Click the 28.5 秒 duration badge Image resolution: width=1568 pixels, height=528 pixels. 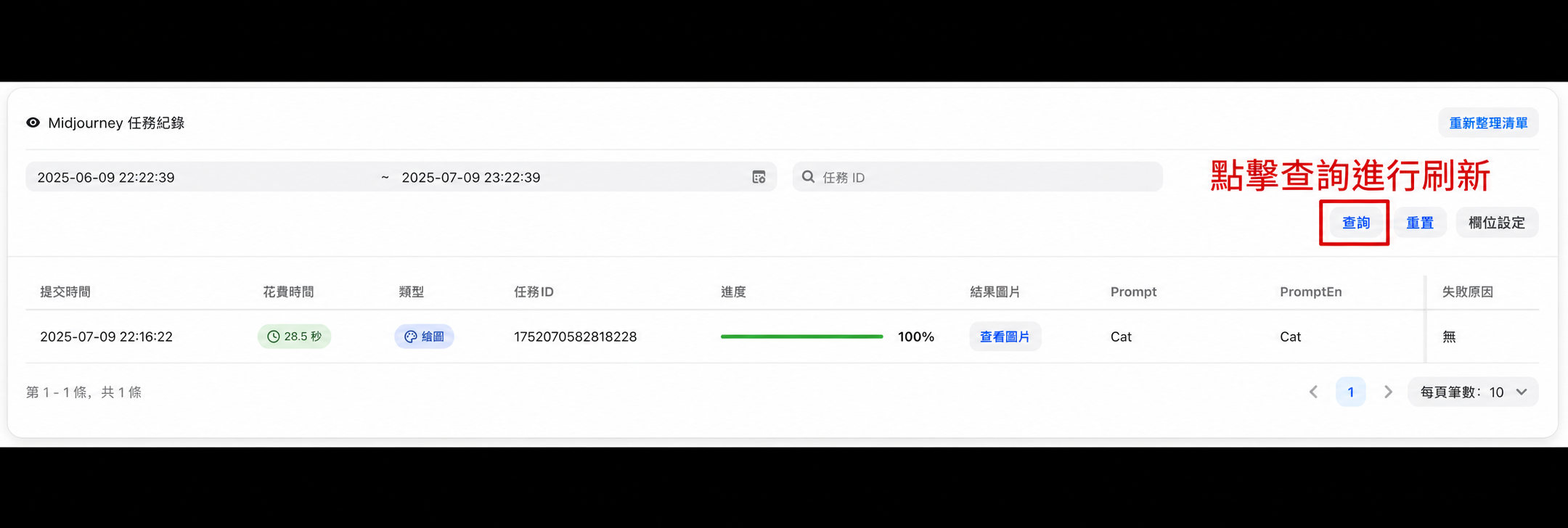coord(294,337)
